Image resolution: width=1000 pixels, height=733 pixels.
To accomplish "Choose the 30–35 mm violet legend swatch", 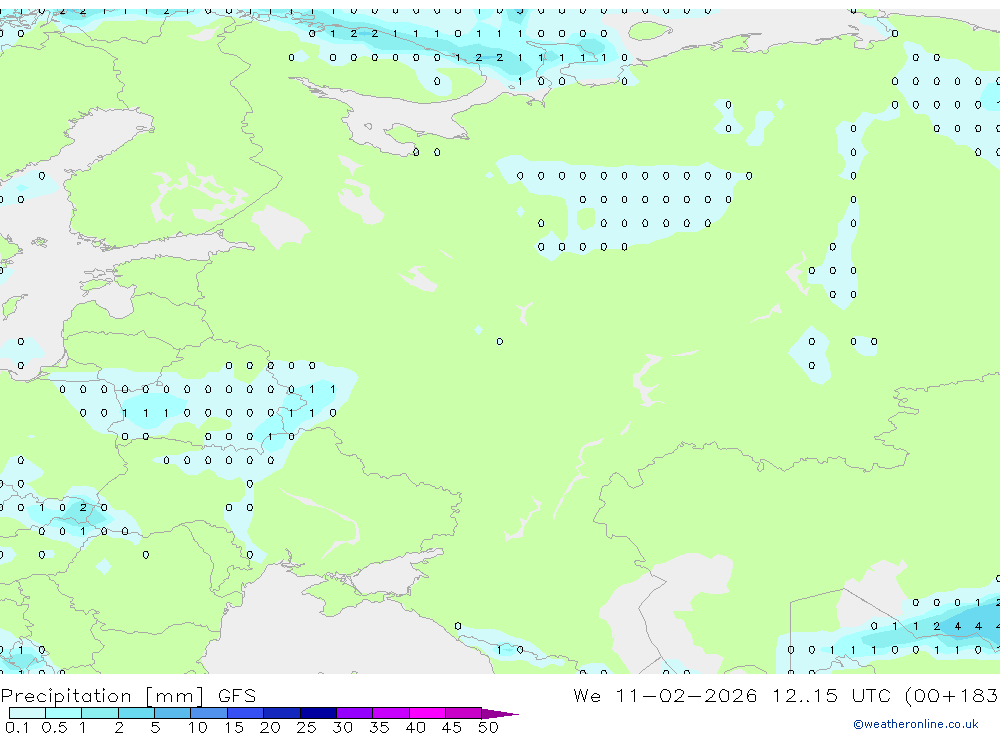I will coord(355,713).
